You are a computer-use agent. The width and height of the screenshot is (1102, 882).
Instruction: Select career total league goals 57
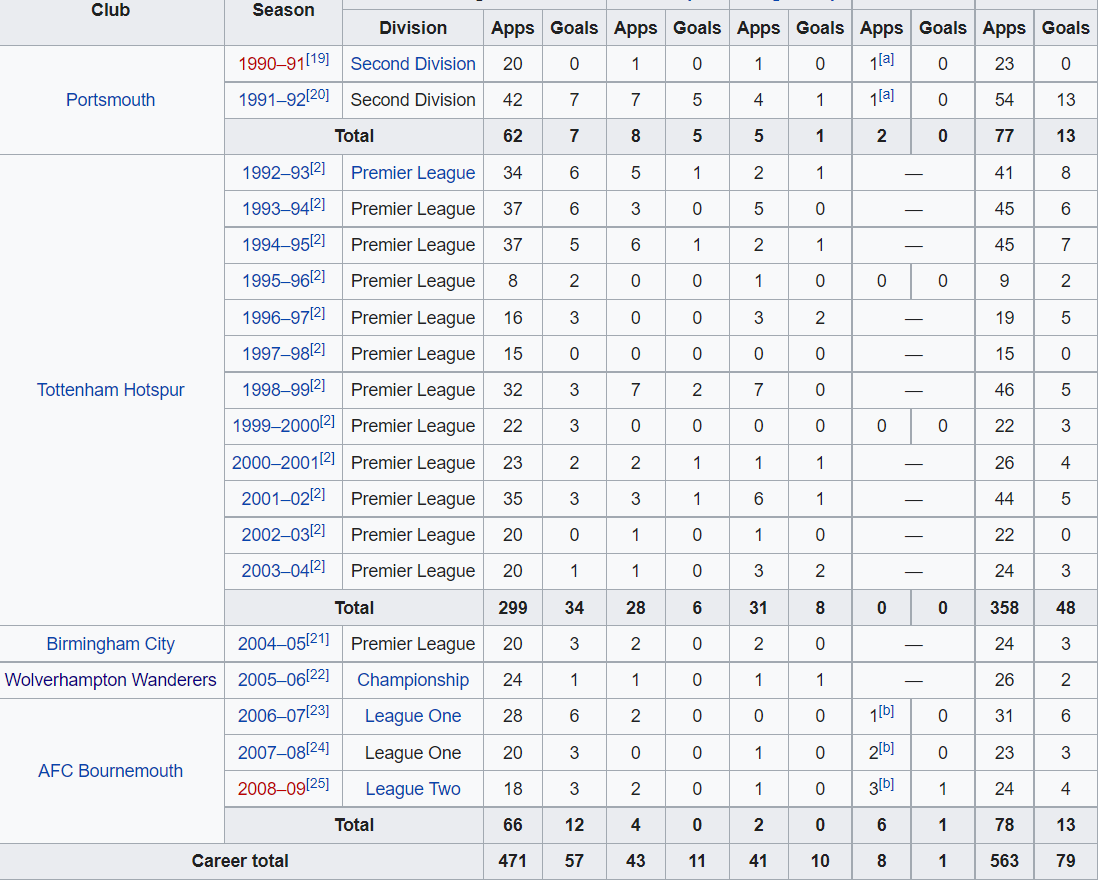pyautogui.click(x=574, y=861)
